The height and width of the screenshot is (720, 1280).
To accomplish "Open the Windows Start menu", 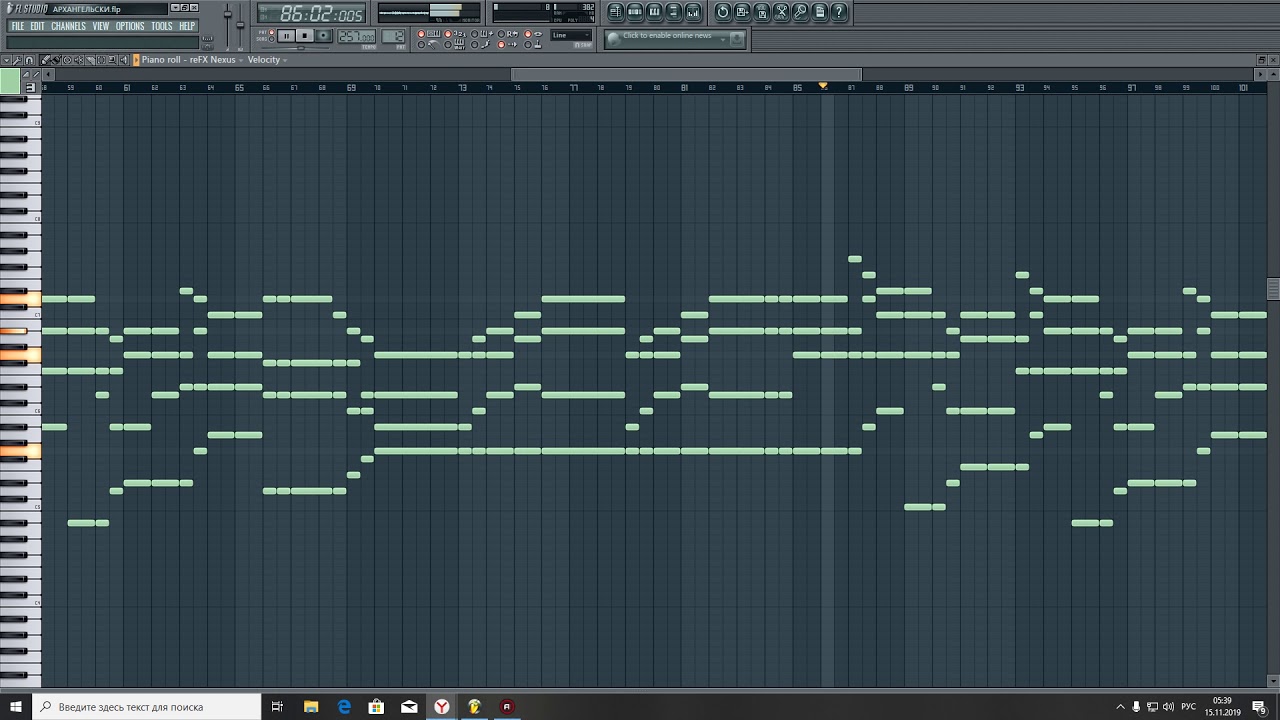I will (x=16, y=706).
